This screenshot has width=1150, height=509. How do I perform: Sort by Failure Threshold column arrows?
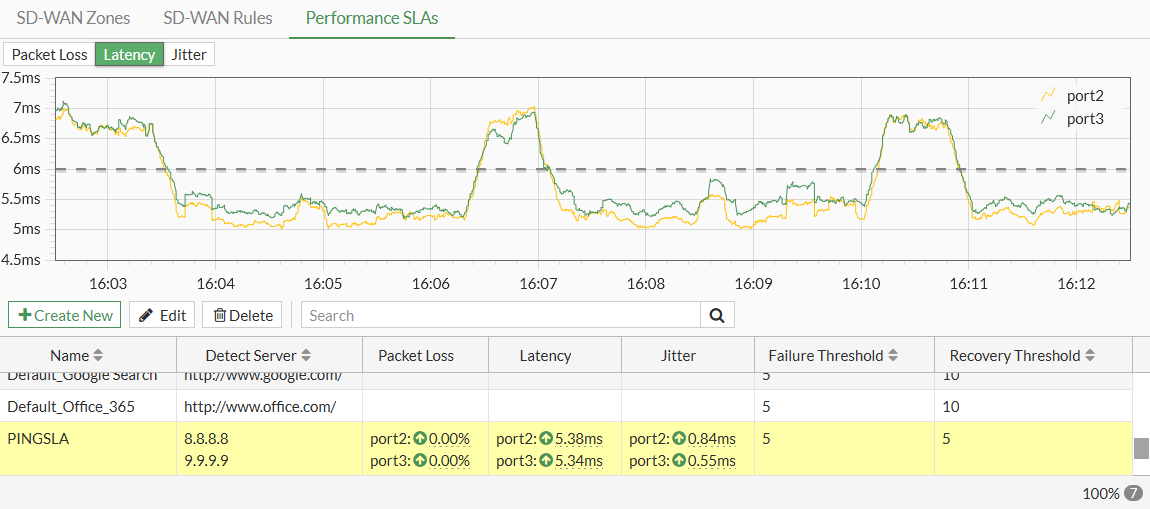pyautogui.click(x=893, y=356)
